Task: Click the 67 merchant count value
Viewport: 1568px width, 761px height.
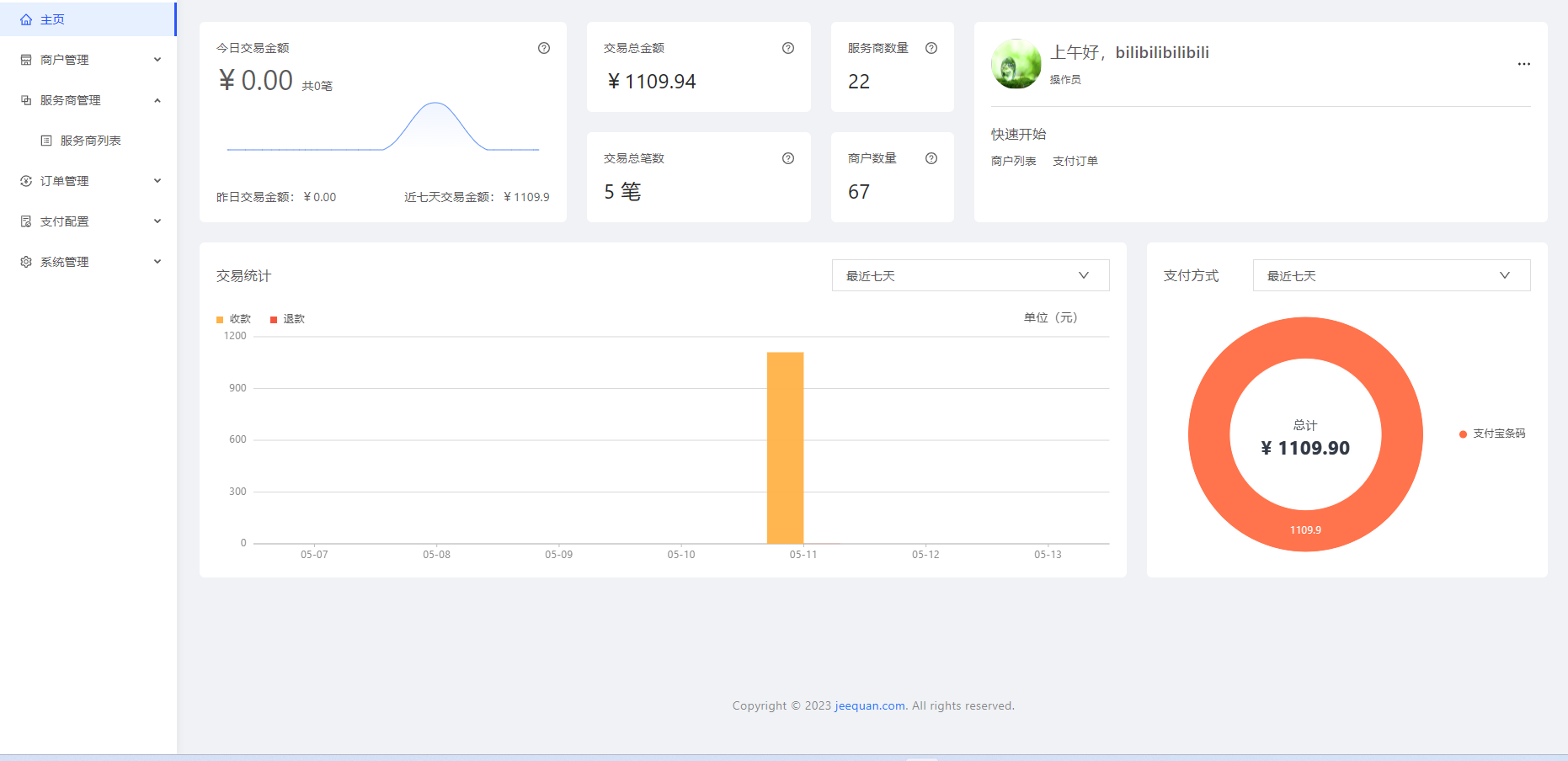Action: click(859, 192)
